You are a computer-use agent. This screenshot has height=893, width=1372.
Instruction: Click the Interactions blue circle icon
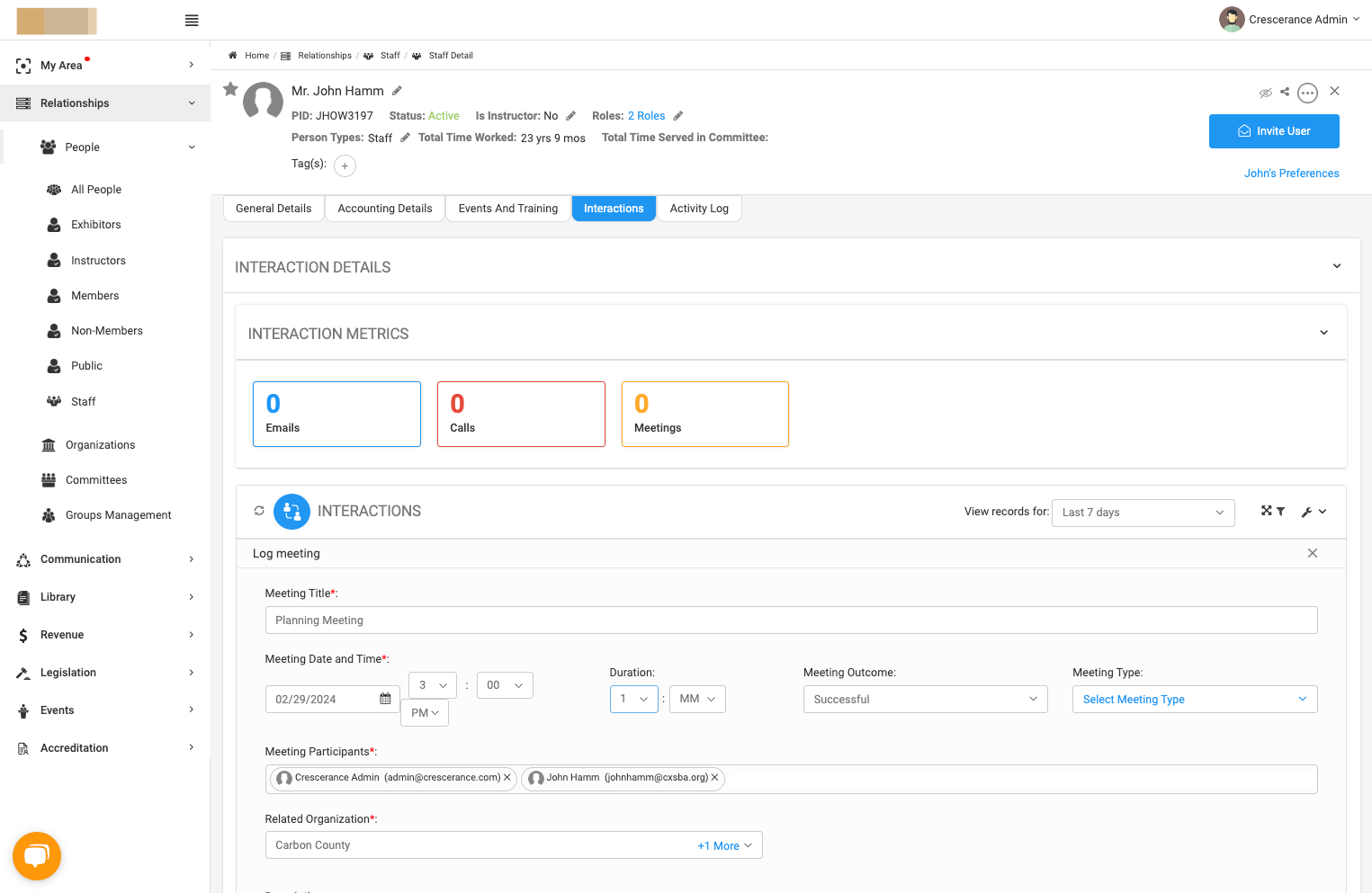[x=291, y=512]
